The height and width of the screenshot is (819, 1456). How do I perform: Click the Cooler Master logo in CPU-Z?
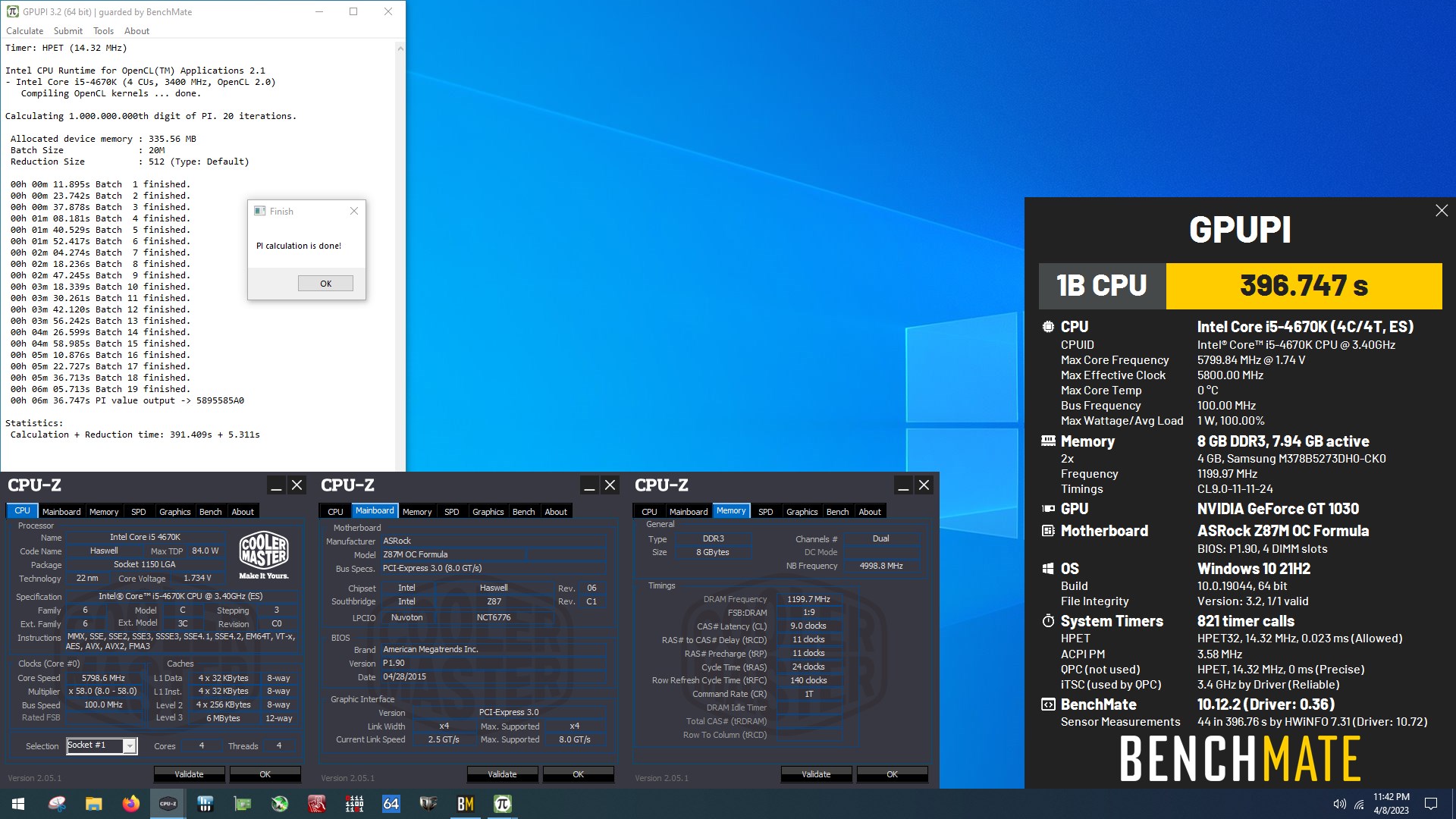[x=264, y=555]
